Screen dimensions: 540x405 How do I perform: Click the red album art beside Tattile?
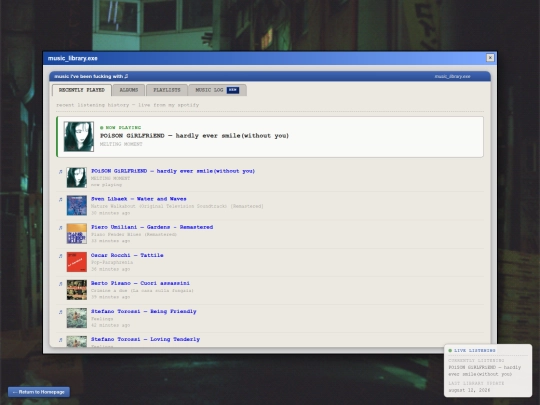[x=77, y=262]
